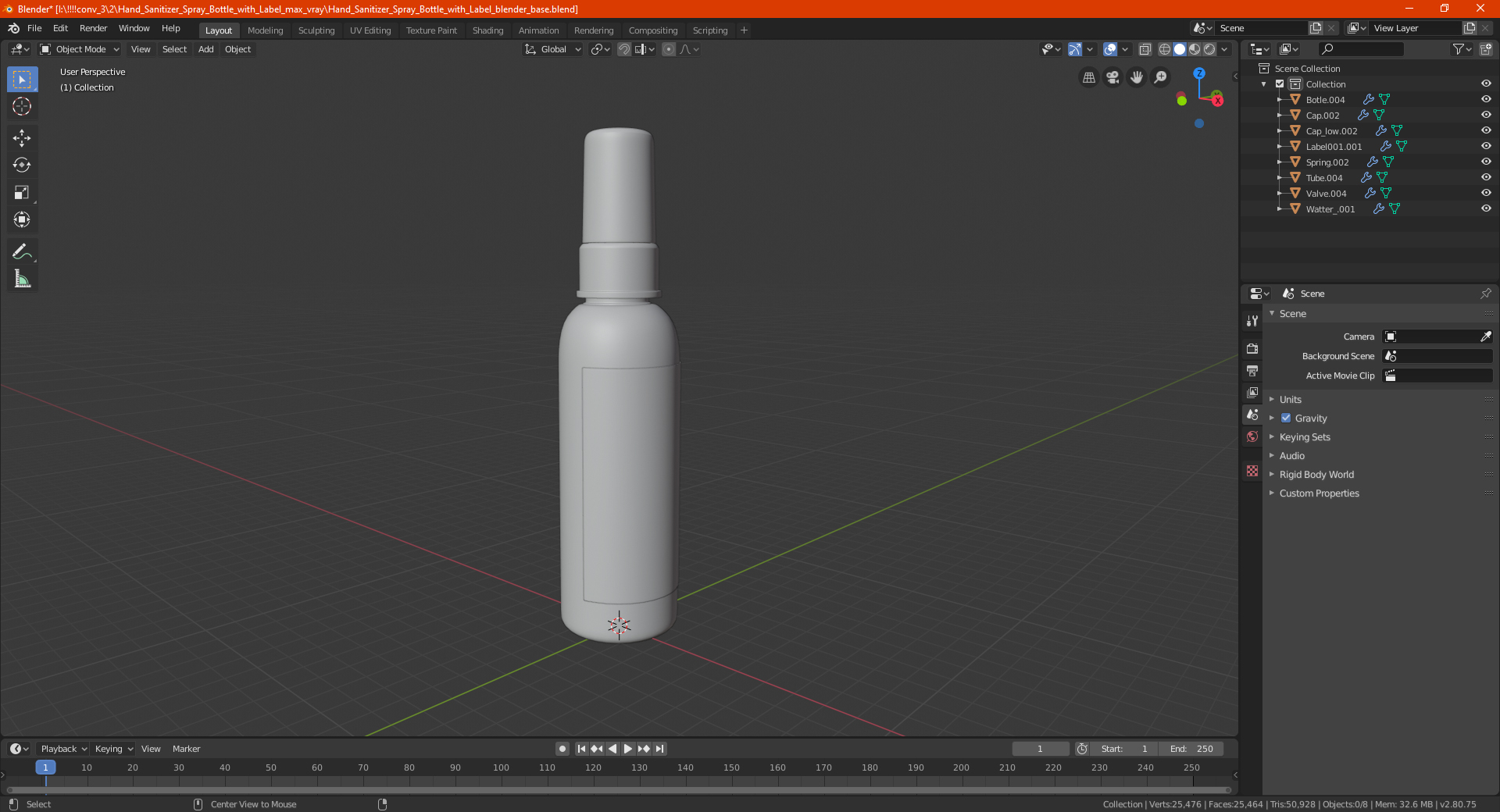Viewport: 1500px width, 812px height.
Task: Select the Measure ruler tool
Action: (22, 279)
